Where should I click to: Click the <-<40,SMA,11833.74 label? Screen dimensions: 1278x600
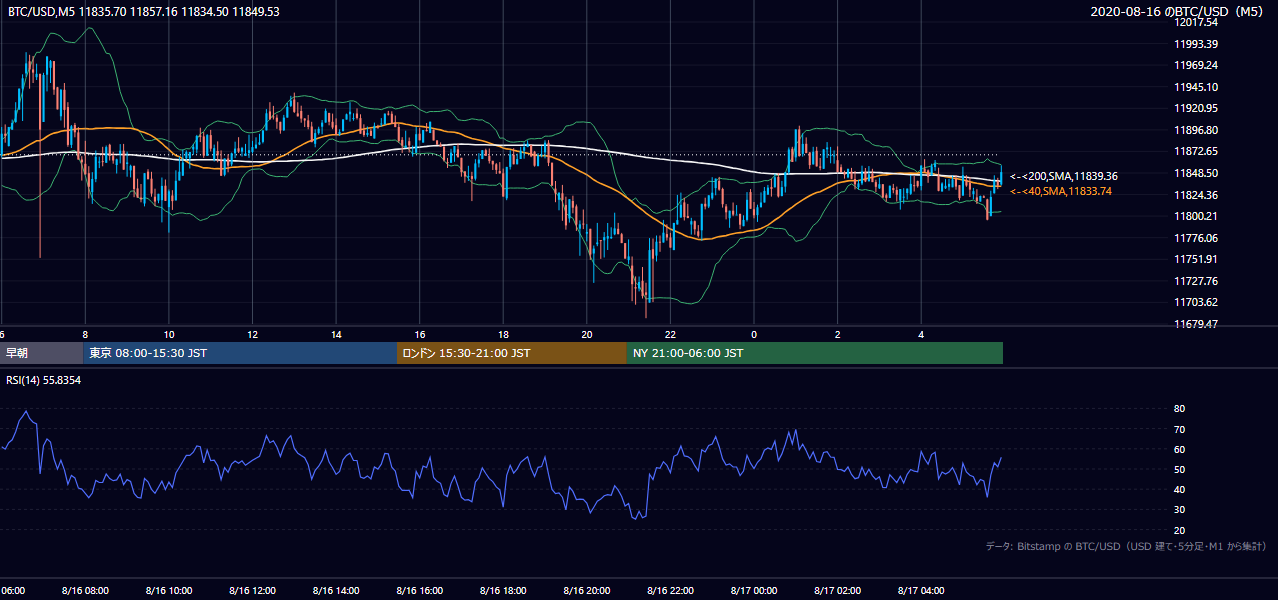point(1061,191)
